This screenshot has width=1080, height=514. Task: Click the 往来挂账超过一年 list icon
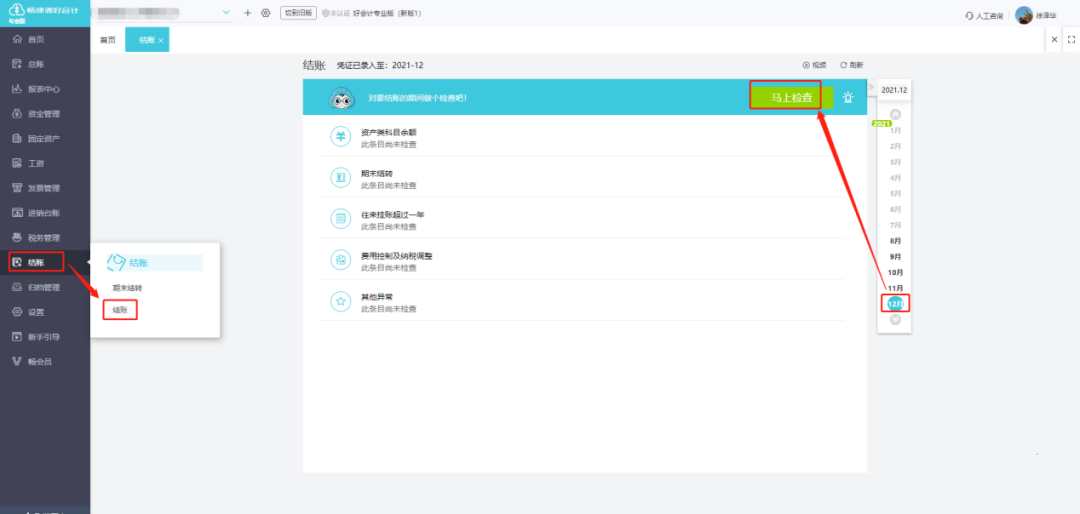coord(341,219)
